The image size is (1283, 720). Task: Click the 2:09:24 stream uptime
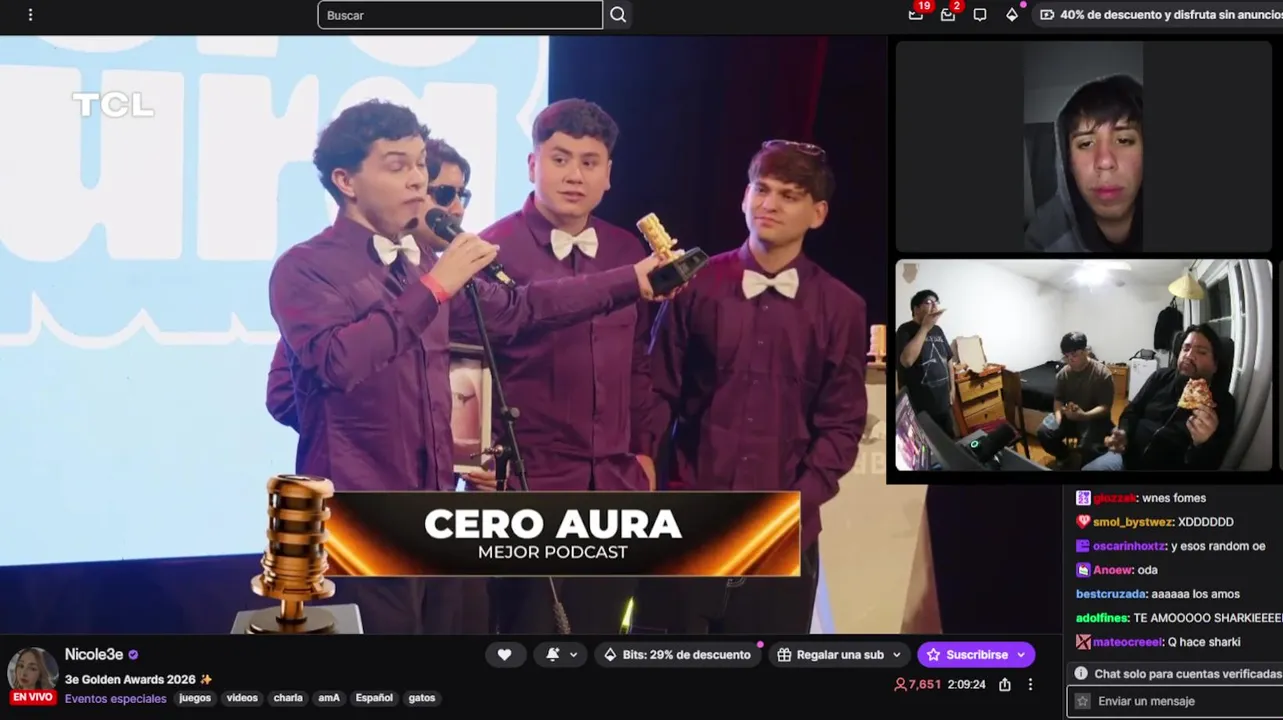click(967, 685)
